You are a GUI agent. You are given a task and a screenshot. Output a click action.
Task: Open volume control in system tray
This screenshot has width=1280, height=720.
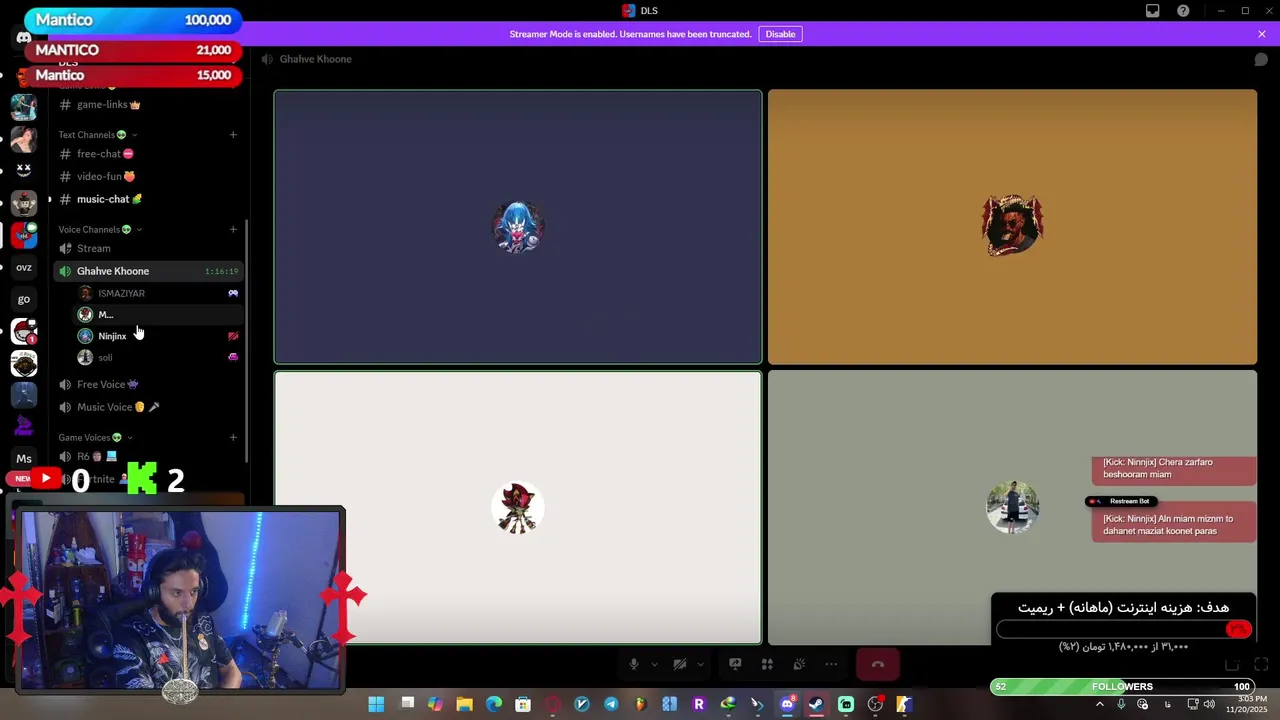point(1209,704)
